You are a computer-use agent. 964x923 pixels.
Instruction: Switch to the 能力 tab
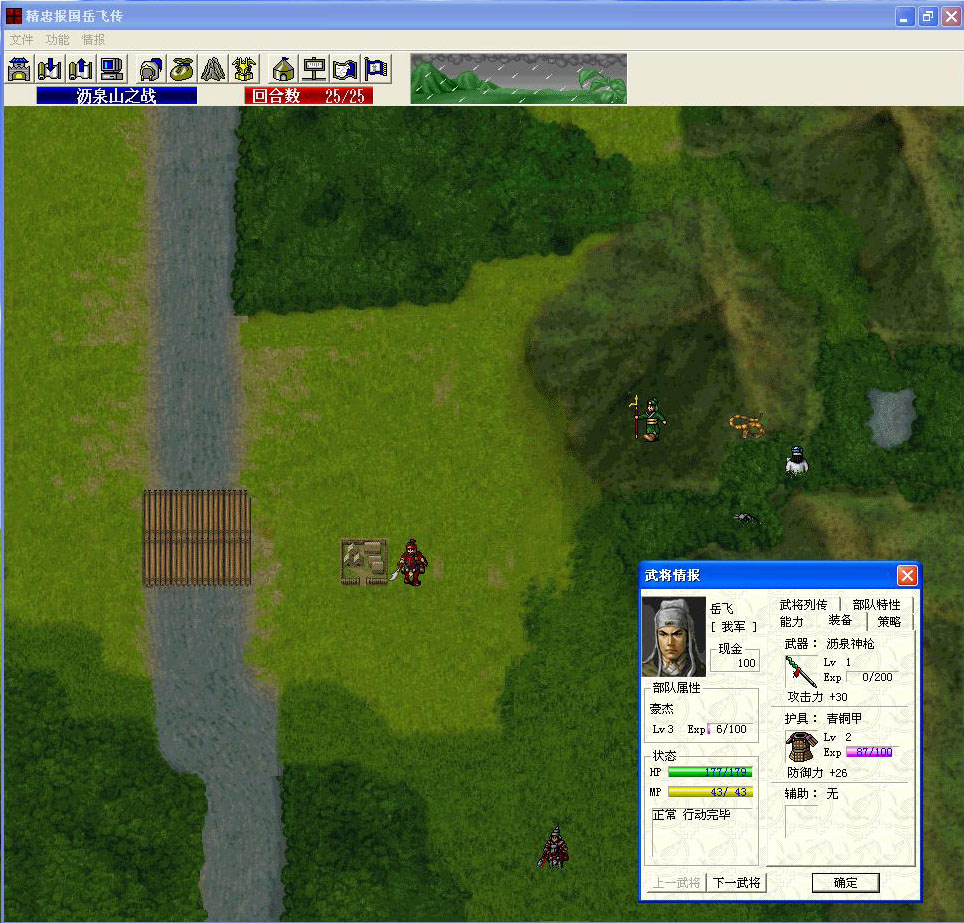coord(791,622)
